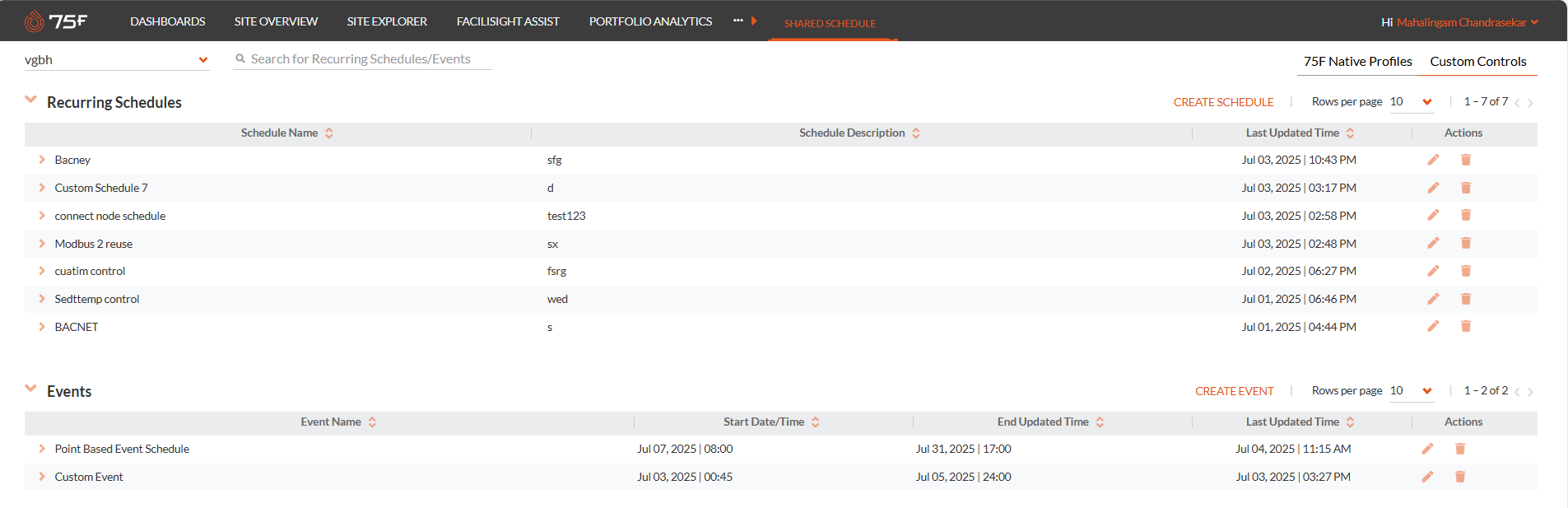Open Portfolio Analytics

coord(650,21)
